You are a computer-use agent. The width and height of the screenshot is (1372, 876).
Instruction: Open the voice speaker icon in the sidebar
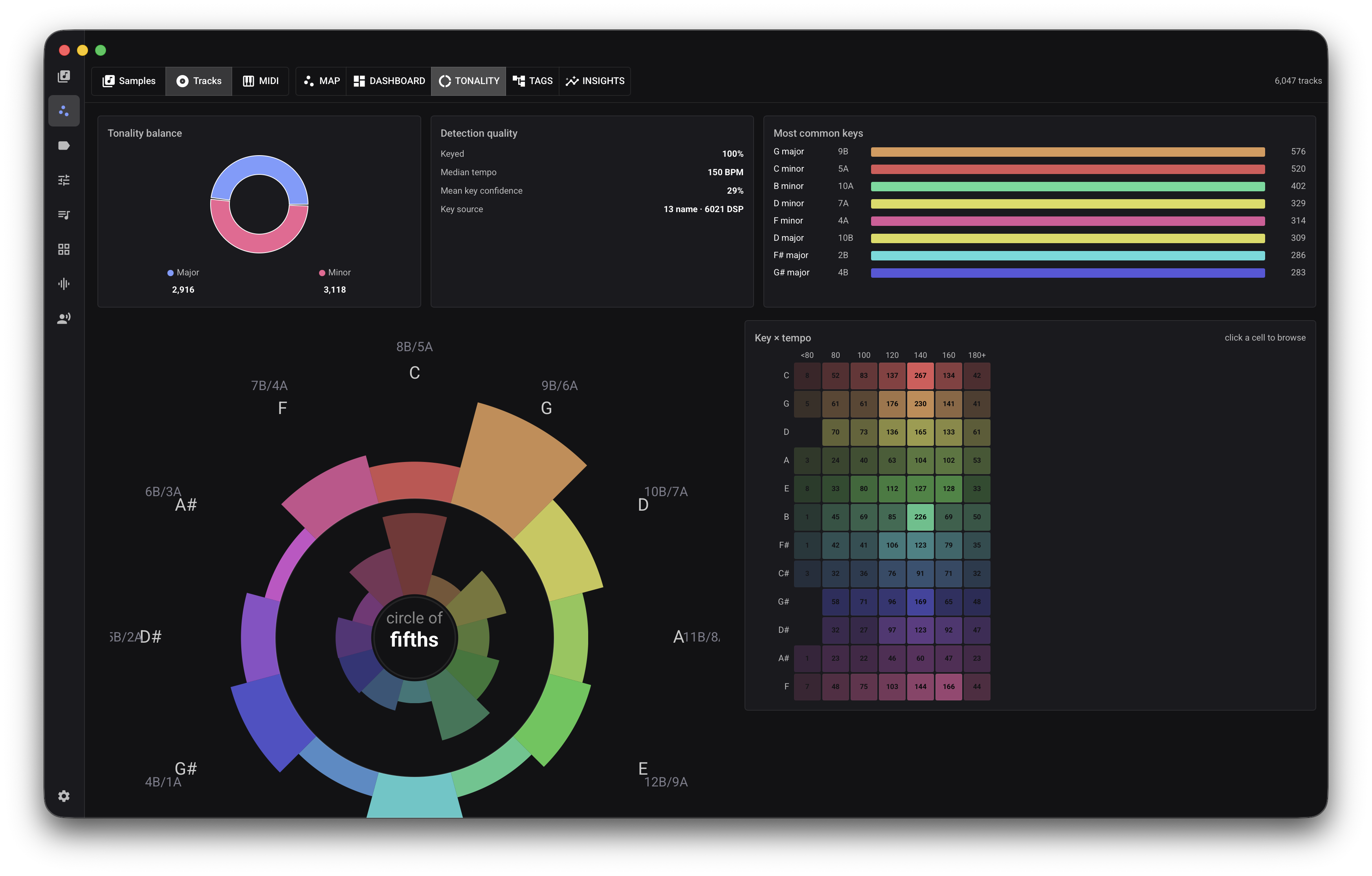pyautogui.click(x=64, y=319)
